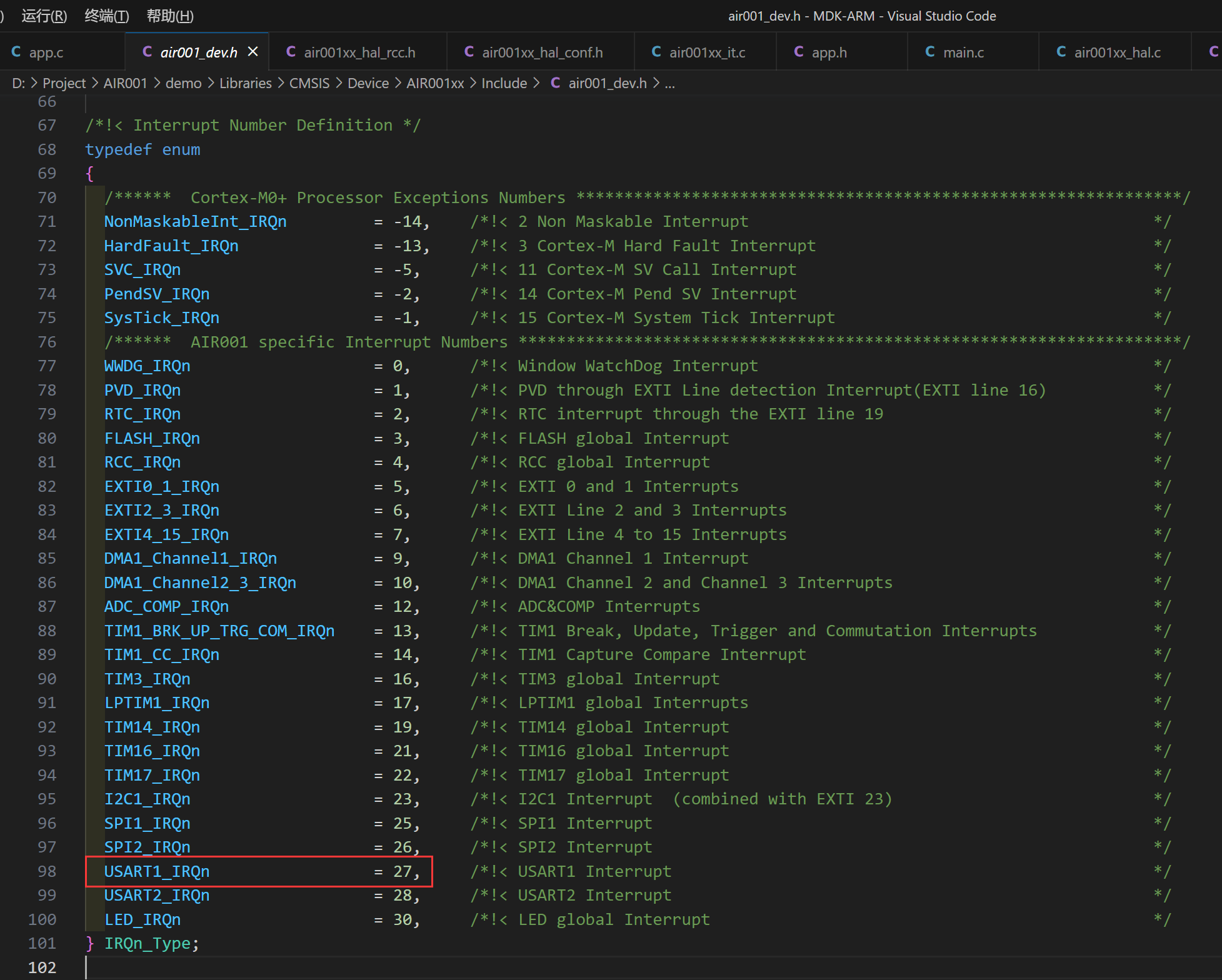The image size is (1222, 980).
Task: Click the WWDG_IRQn identifier
Action: click(x=147, y=366)
